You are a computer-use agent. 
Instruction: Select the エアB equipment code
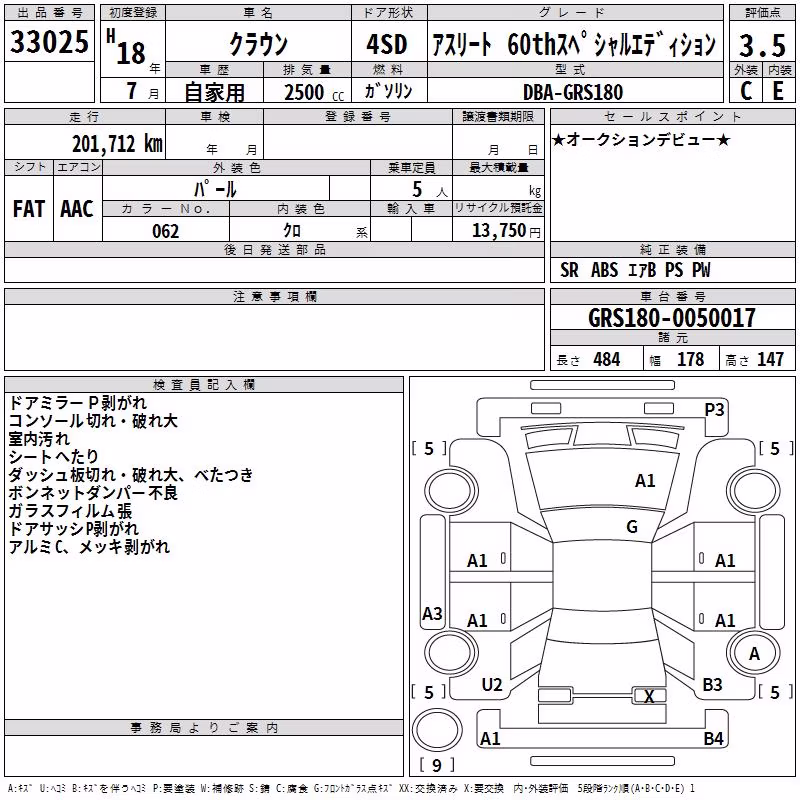641,270
